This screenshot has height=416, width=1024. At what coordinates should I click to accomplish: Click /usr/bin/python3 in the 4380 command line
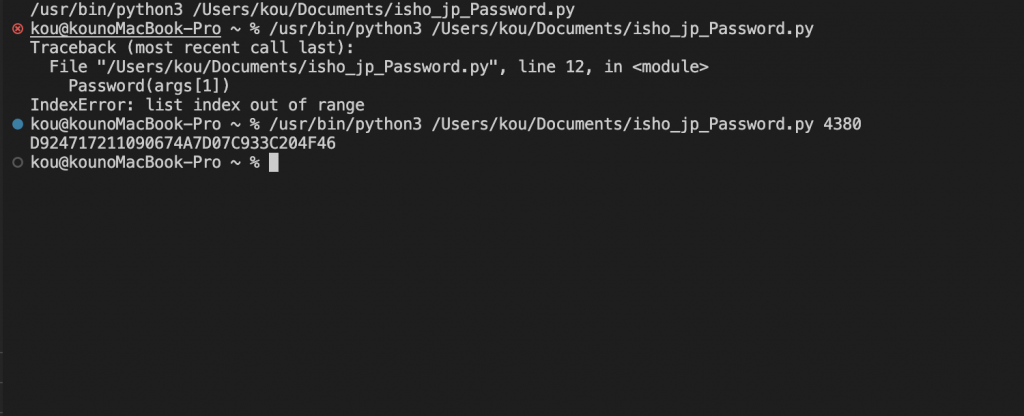click(x=345, y=124)
